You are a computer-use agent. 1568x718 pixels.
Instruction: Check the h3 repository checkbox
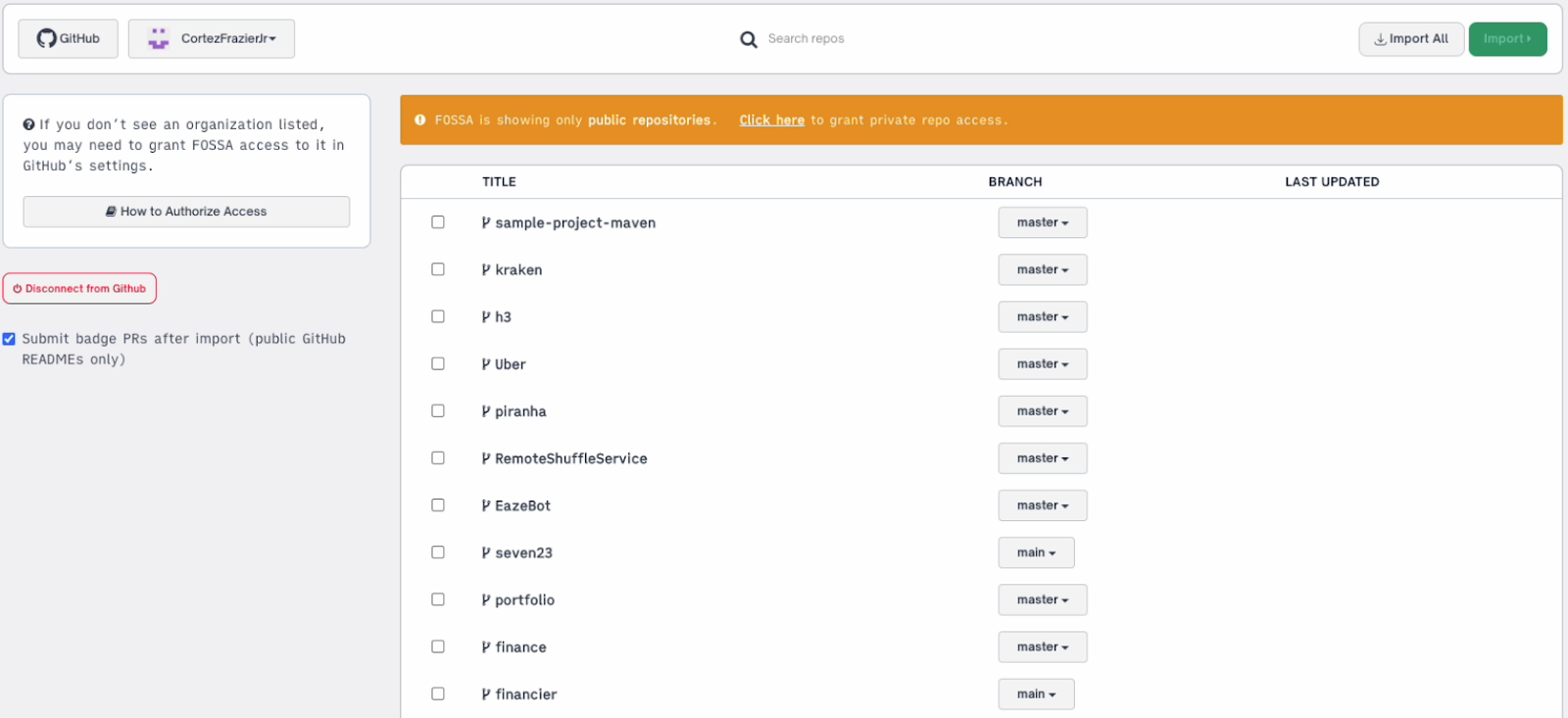click(x=438, y=316)
